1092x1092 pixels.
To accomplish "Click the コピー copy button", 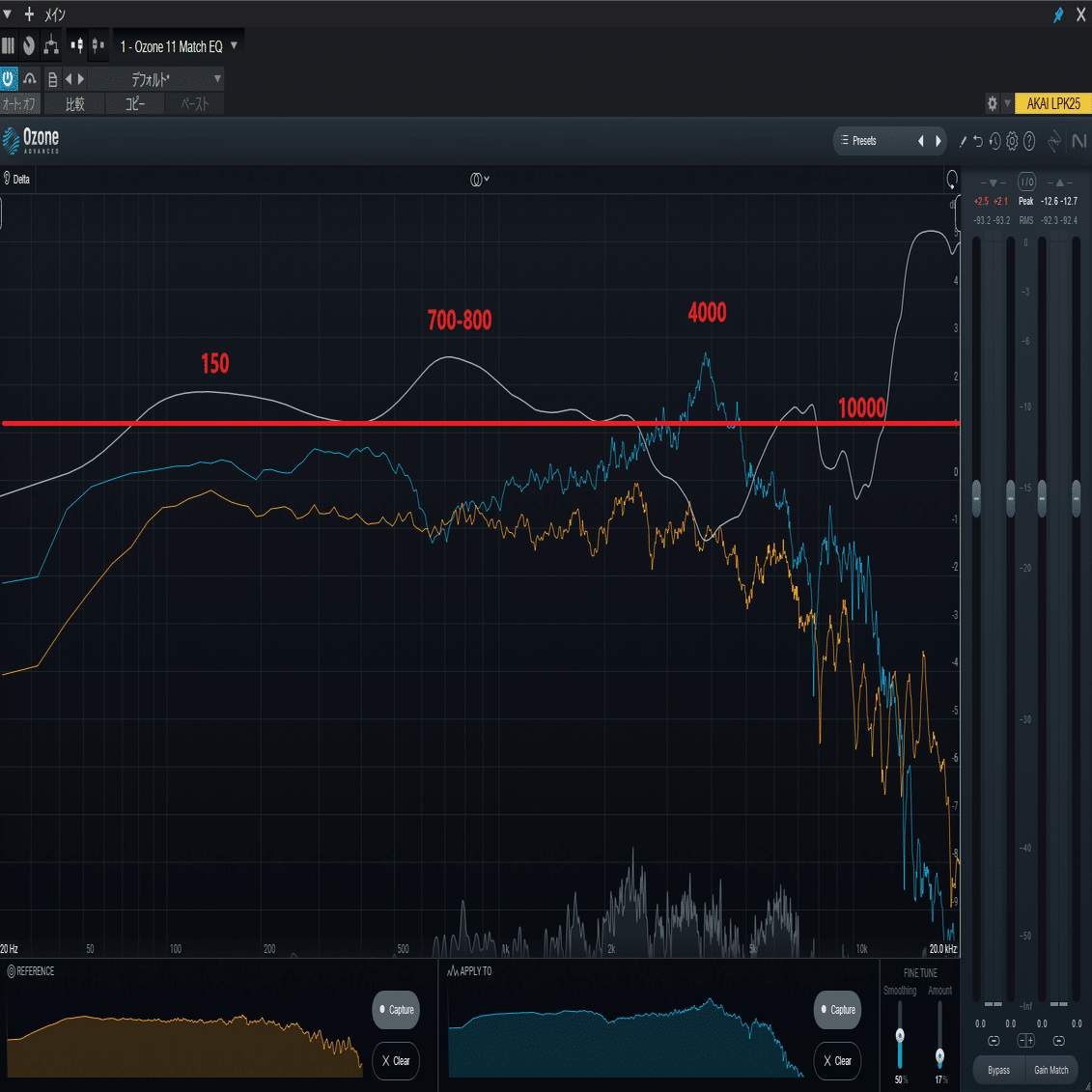I will 134,103.
